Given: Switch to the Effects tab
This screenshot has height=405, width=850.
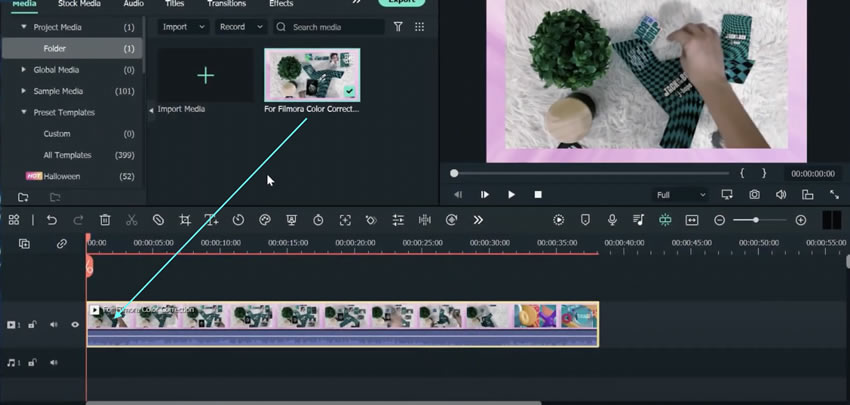Looking at the screenshot, I should (x=281, y=4).
